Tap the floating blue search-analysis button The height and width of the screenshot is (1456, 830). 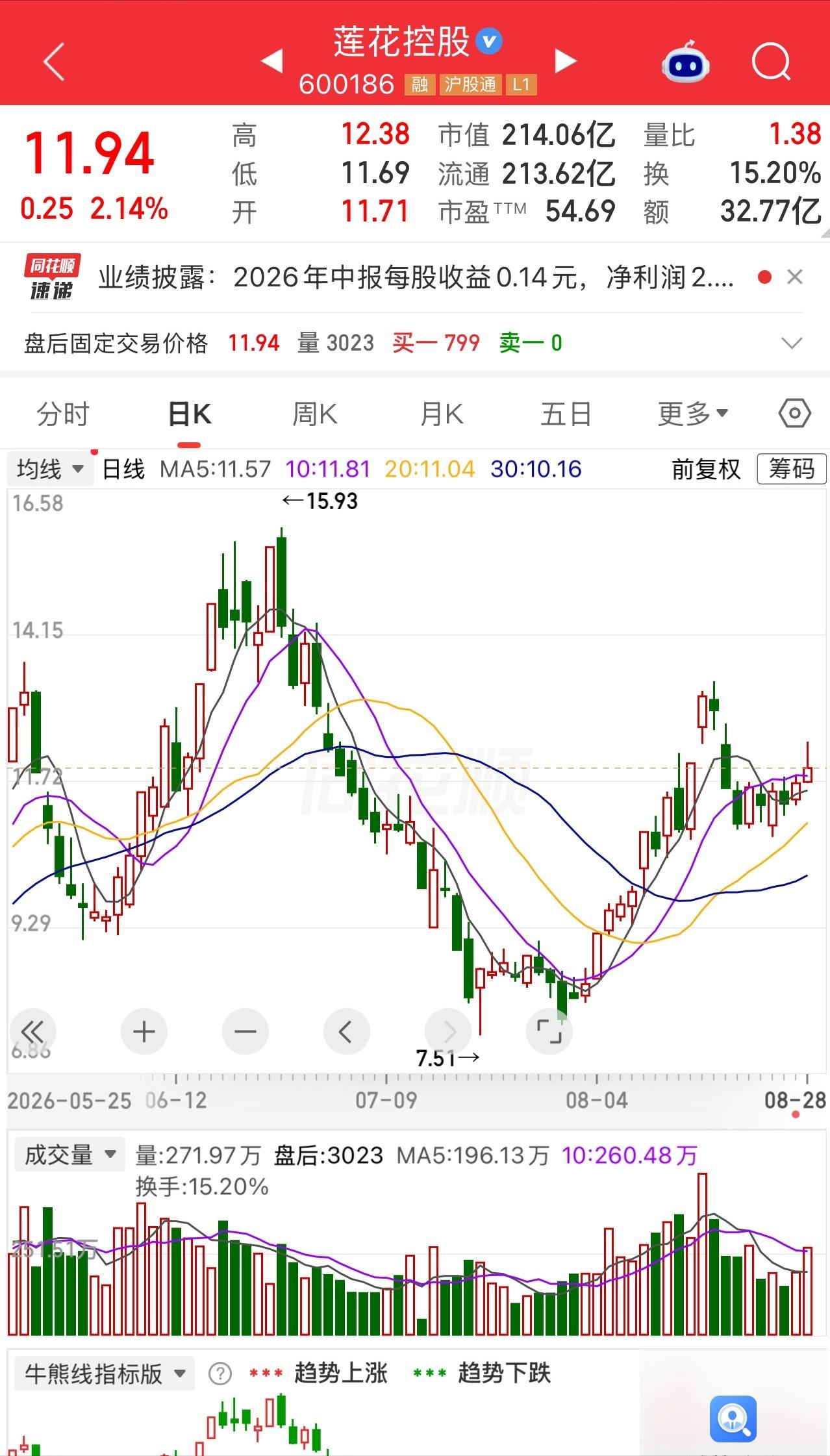click(733, 1419)
